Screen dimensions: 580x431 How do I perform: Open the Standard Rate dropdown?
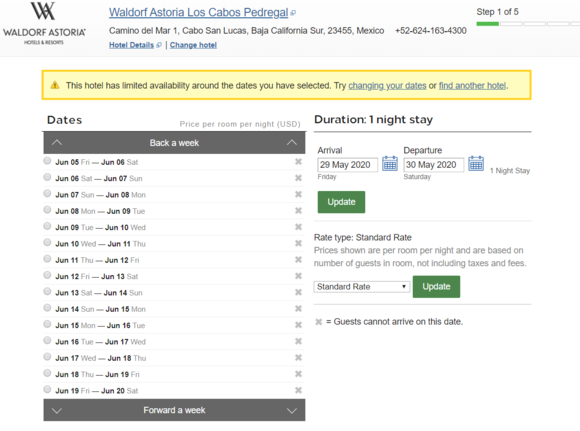(361, 287)
